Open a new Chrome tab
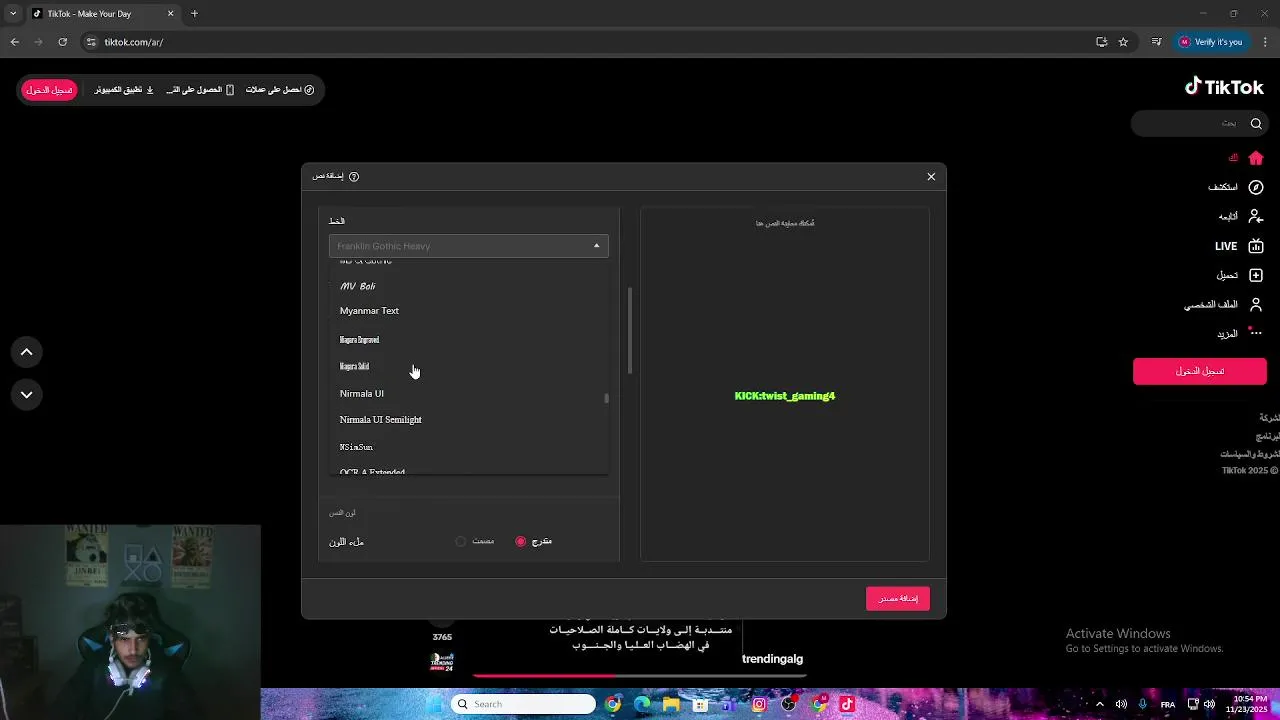 click(194, 14)
